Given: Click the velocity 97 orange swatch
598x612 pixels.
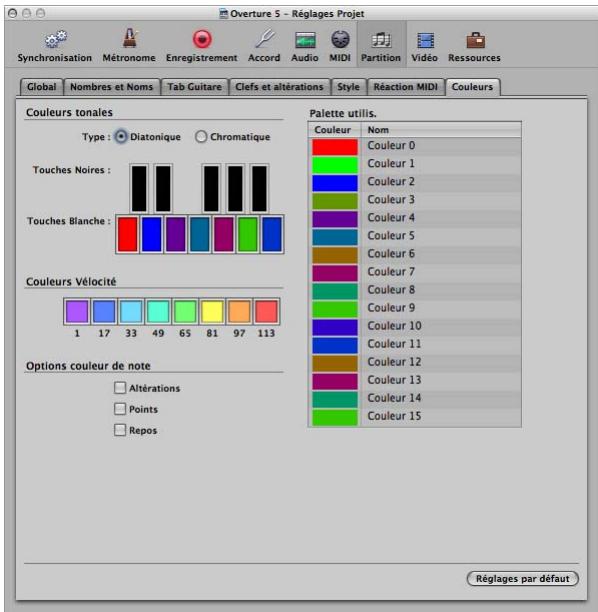Looking at the screenshot, I should [239, 311].
